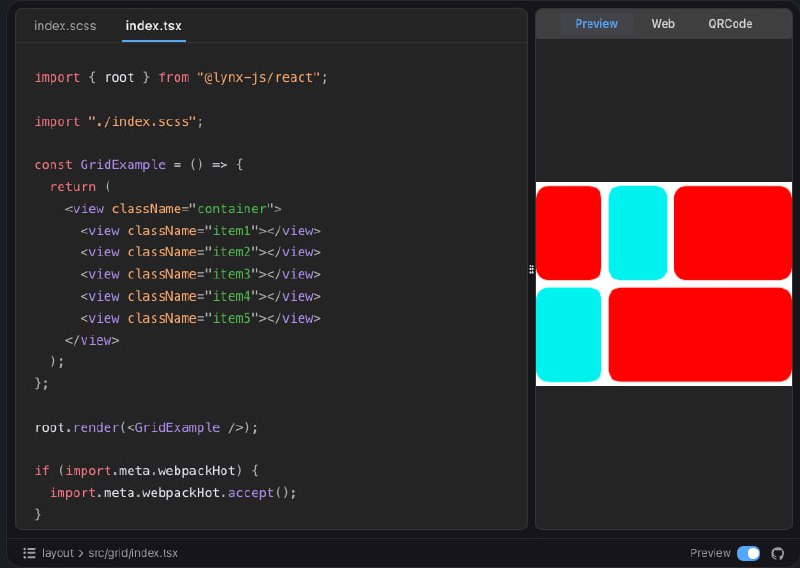This screenshot has height=568, width=800.
Task: Click the top-row cyan grid item
Action: [x=638, y=233]
